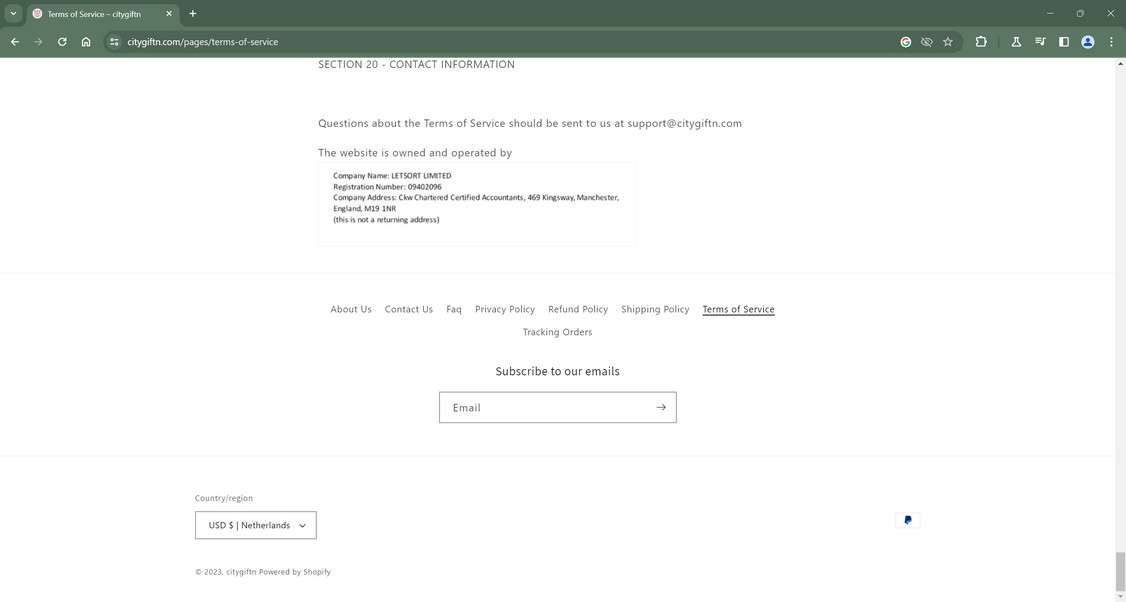Open the Chrome extensions puzzle icon
1126x602 pixels.
(981, 41)
